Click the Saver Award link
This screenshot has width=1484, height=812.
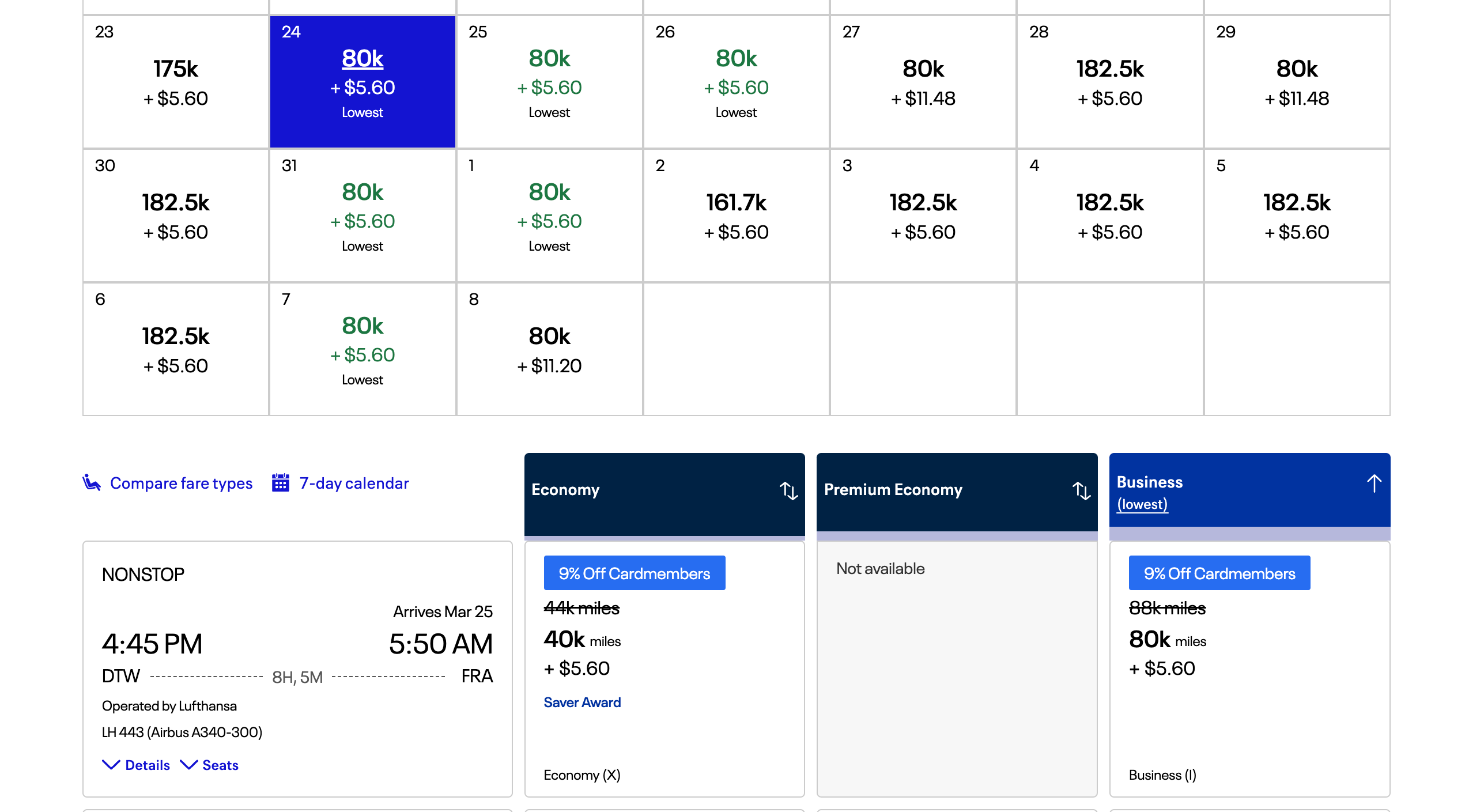582,702
